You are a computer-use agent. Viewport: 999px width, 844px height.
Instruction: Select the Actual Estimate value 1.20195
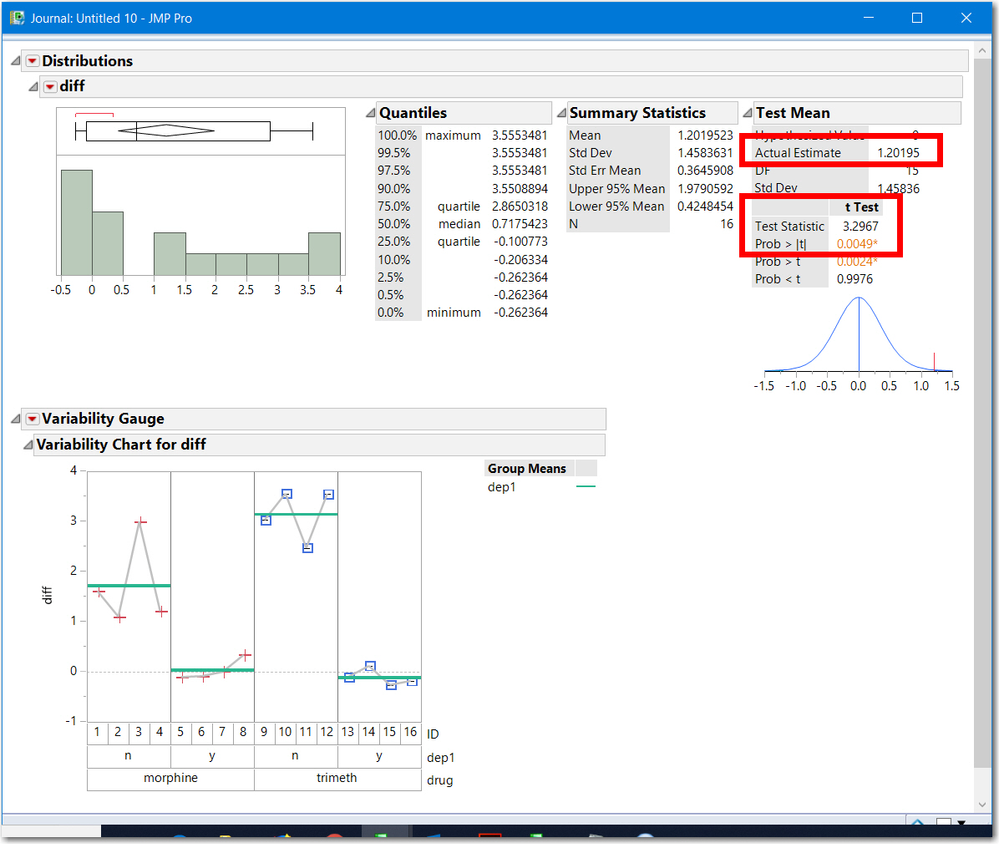(x=898, y=153)
